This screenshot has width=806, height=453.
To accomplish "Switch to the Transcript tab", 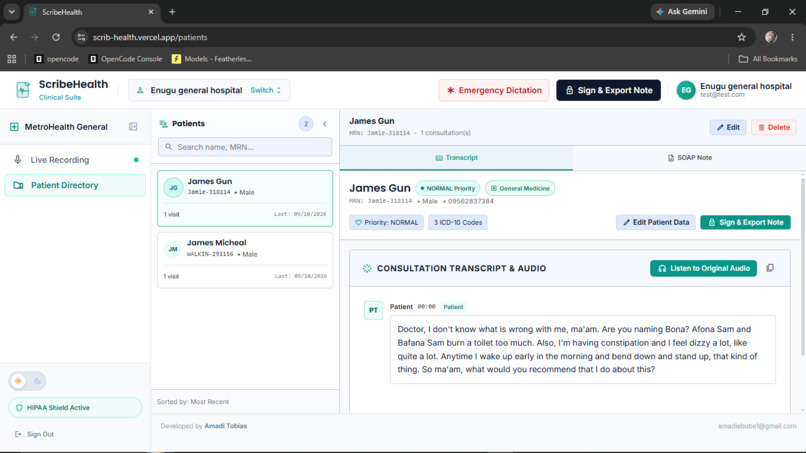I will pyautogui.click(x=456, y=158).
